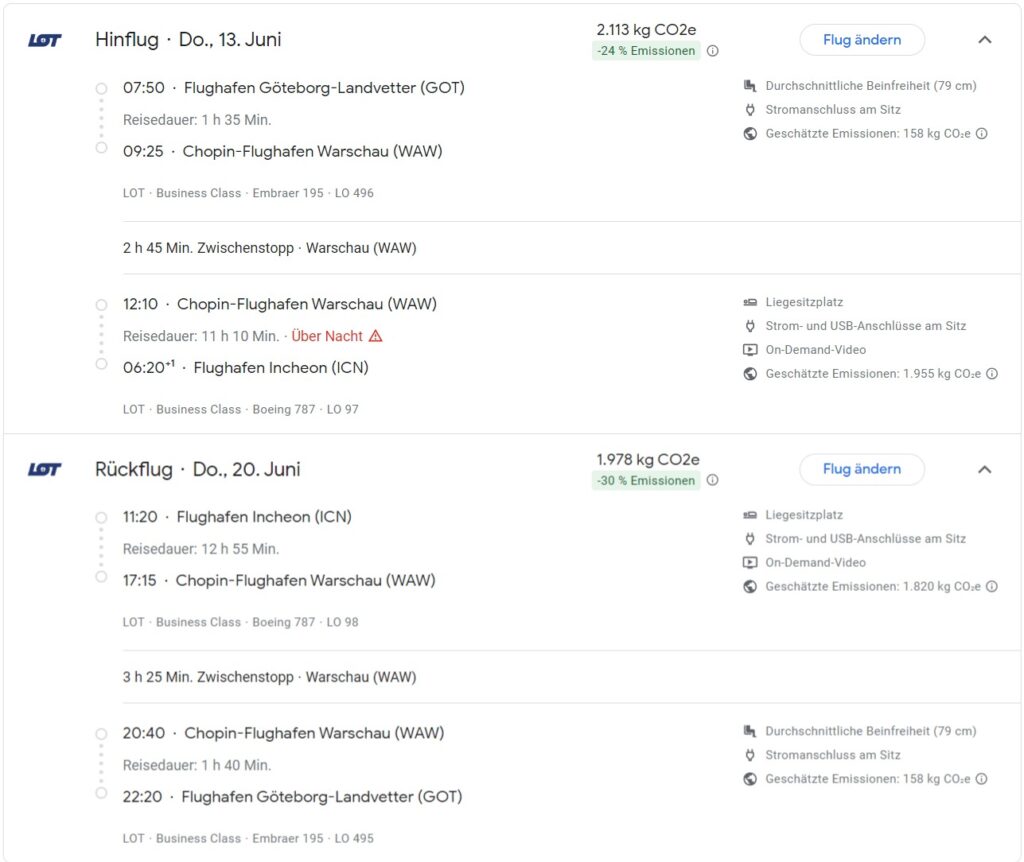Click info icon after 1.820 kg CO₂e emissions

tap(992, 587)
